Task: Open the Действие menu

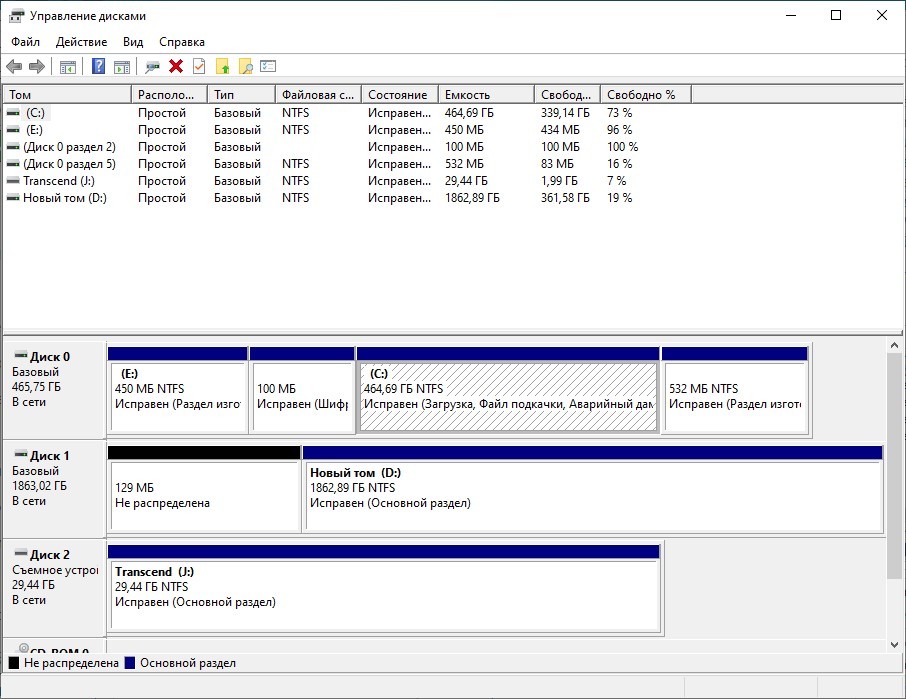Action: point(81,42)
